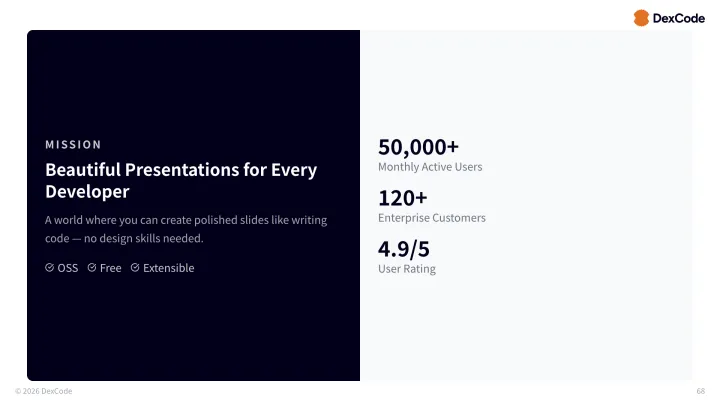The height and width of the screenshot is (405, 720).
Task: Click the slide page number 68
Action: (700, 391)
